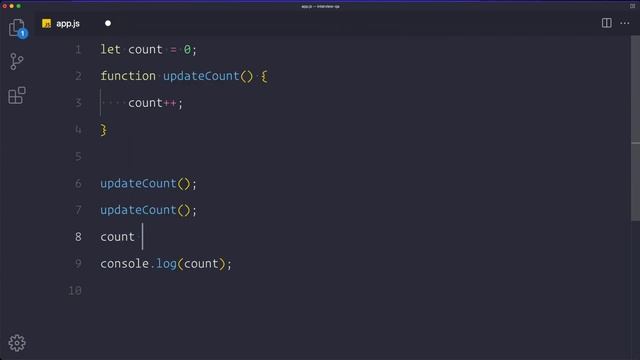The height and width of the screenshot is (360, 640).
Task: Click the closing brace on line 4
Action: (x=104, y=130)
